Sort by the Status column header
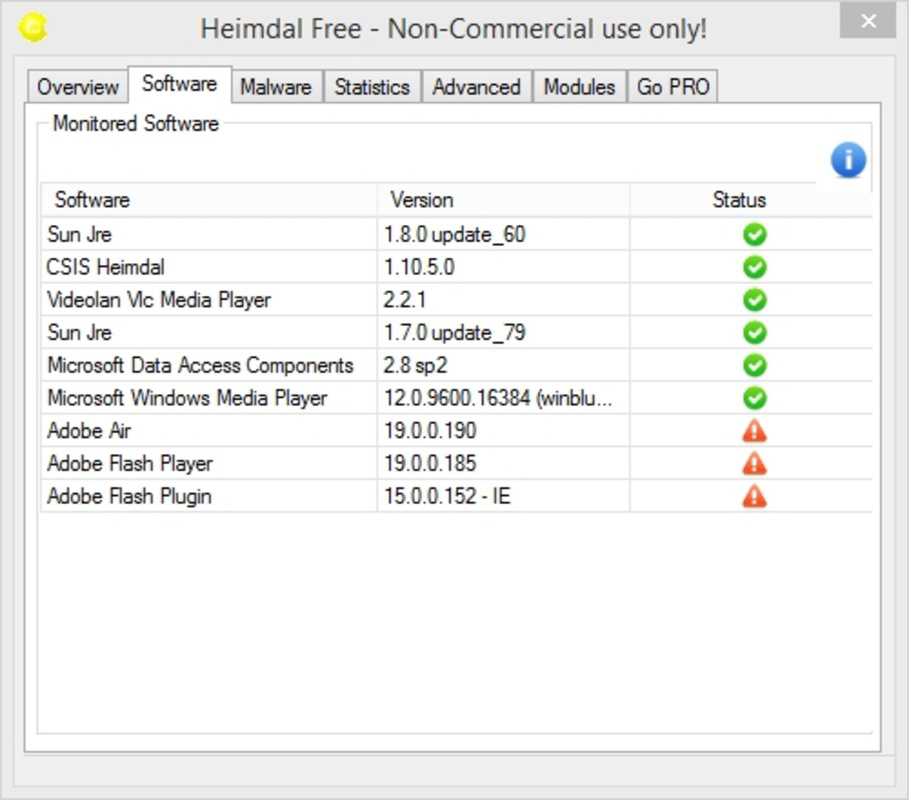The image size is (909, 800). pyautogui.click(x=751, y=200)
